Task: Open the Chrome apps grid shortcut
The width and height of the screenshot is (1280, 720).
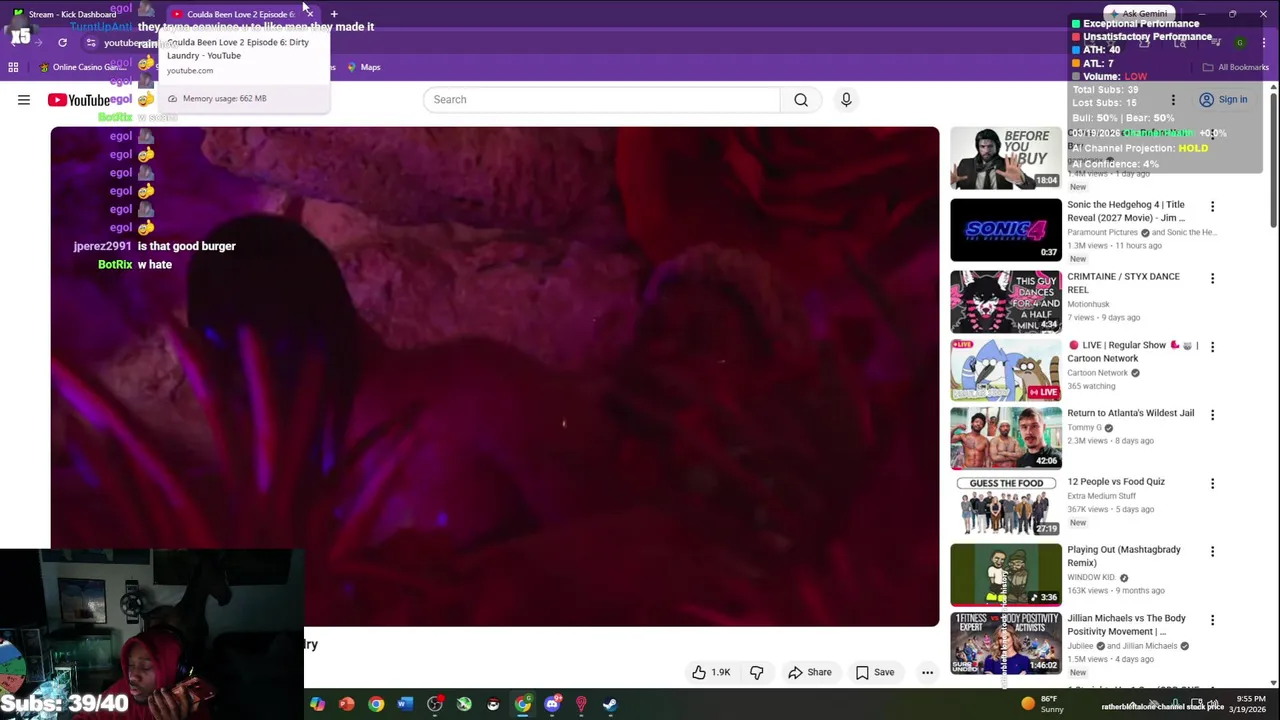Action: pos(13,67)
